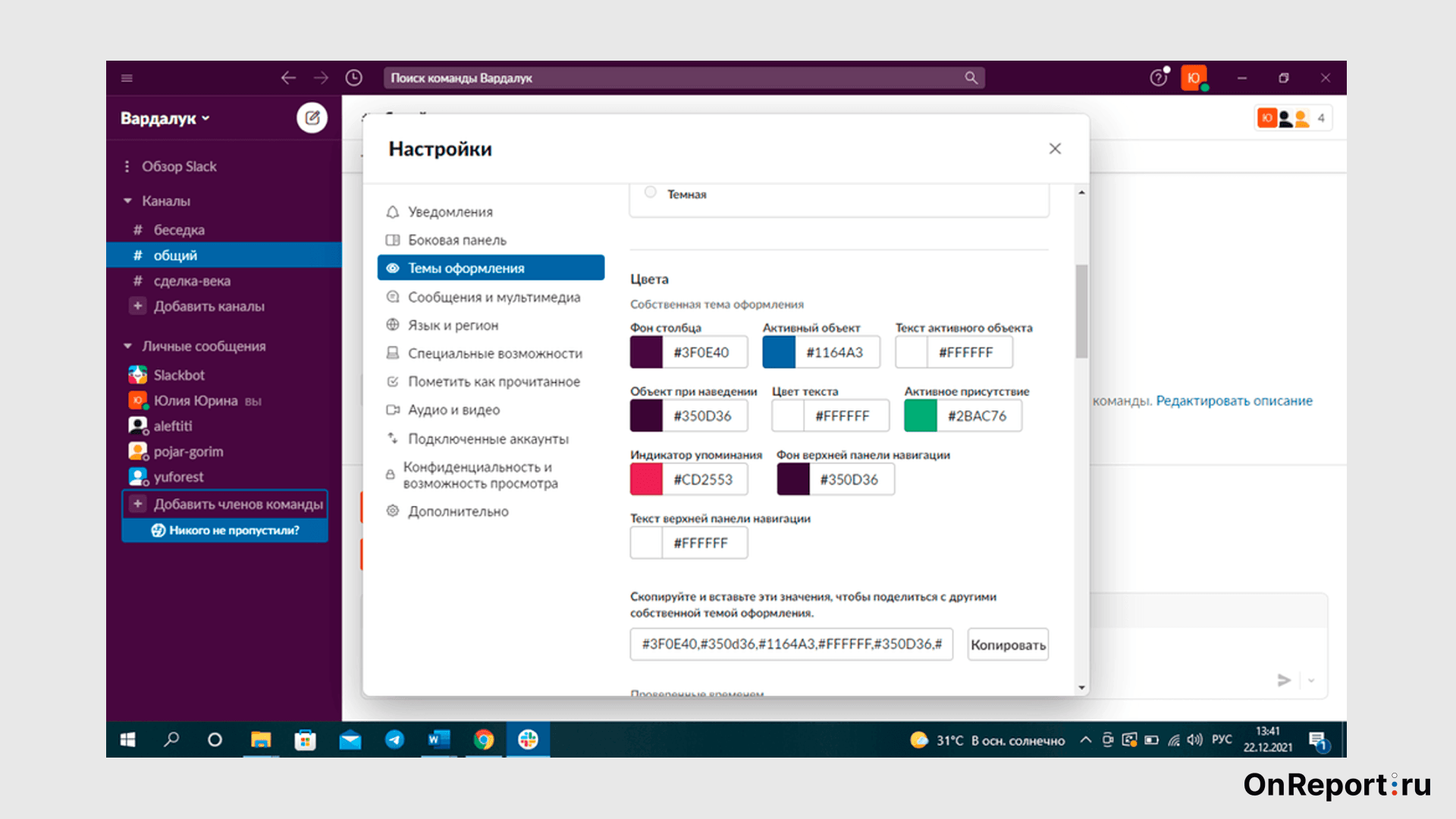Open send options dropdown arrow
This screenshot has height=819, width=1456.
(x=1311, y=680)
